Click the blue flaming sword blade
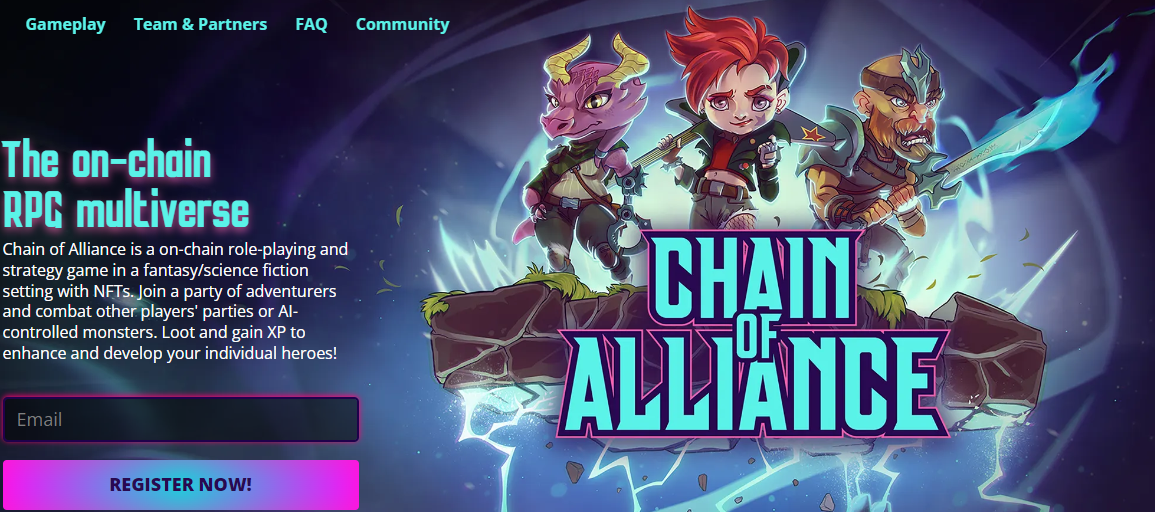Viewport: 1155px width, 512px height. coord(1046,111)
